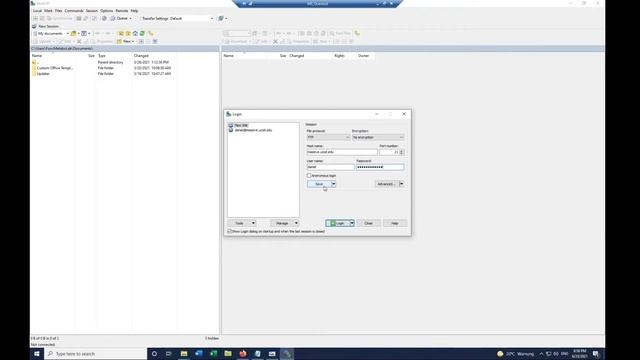Increase port number with up stepper
The height and width of the screenshot is (360, 640).
(402, 151)
